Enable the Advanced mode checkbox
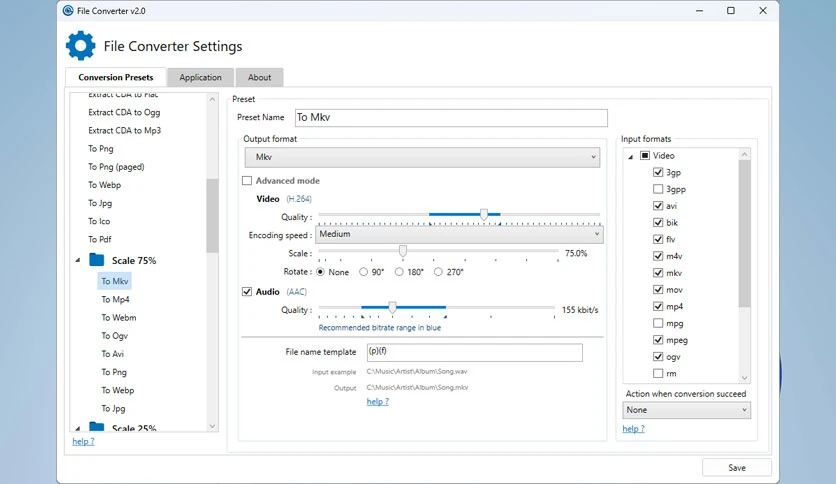The image size is (836, 484). (x=247, y=181)
